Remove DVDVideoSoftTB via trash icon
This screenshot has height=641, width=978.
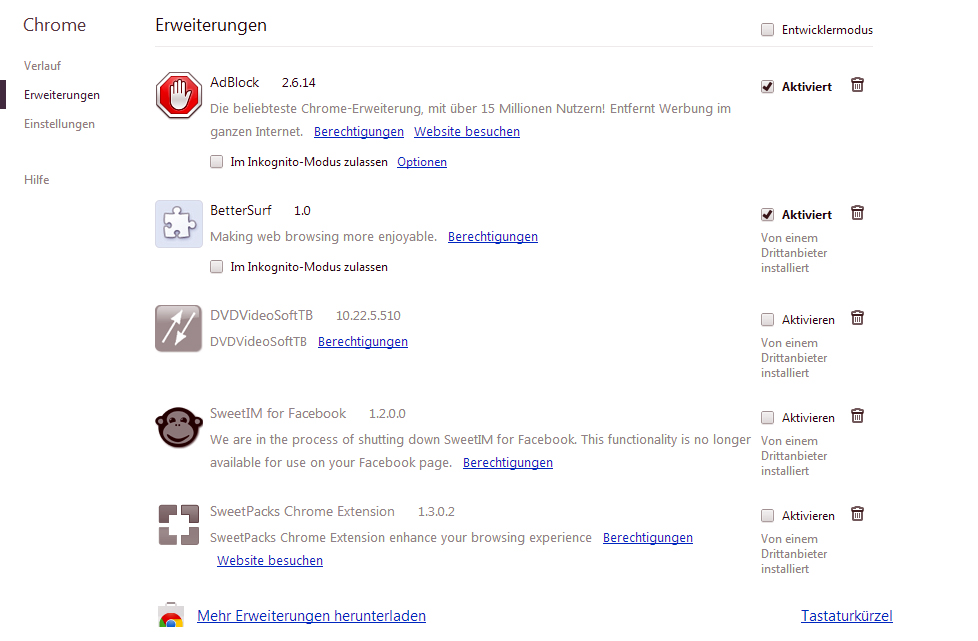[x=858, y=318]
